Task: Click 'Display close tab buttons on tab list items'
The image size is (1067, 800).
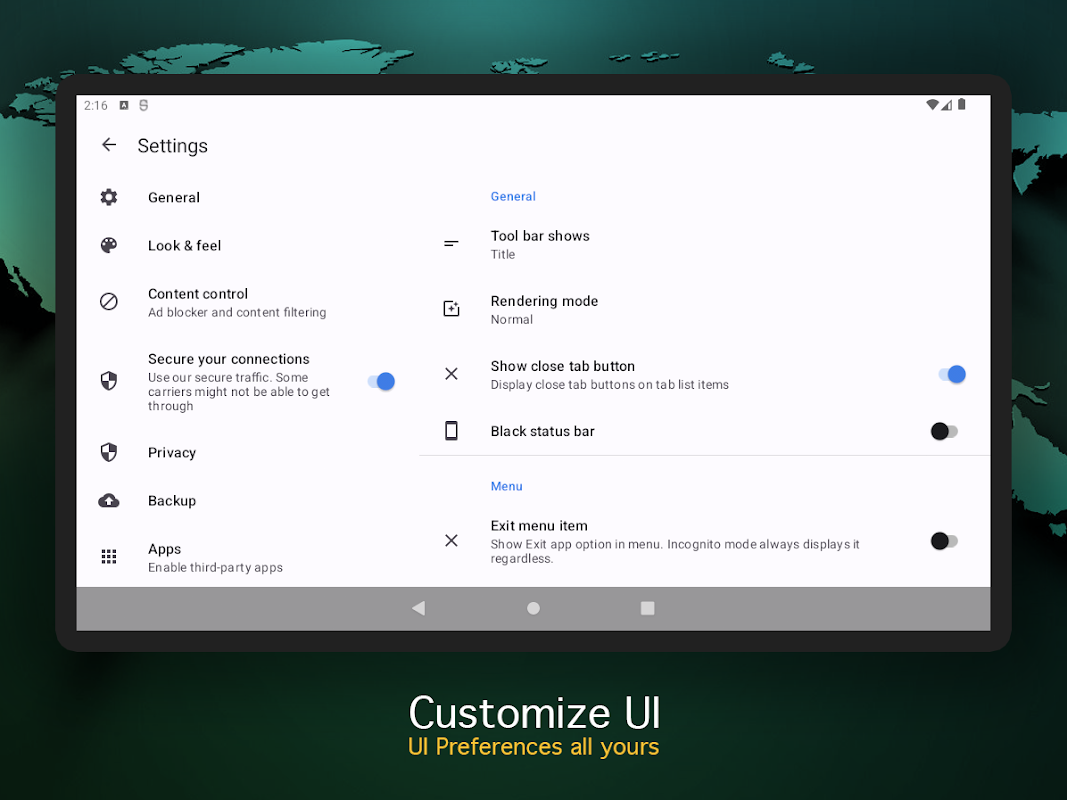Action: point(610,385)
